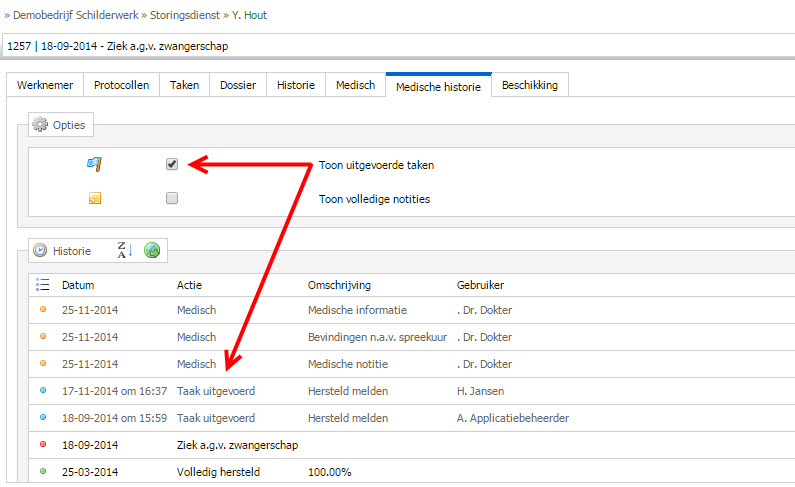
Task: Click the yellow note icon
Action: 95,198
